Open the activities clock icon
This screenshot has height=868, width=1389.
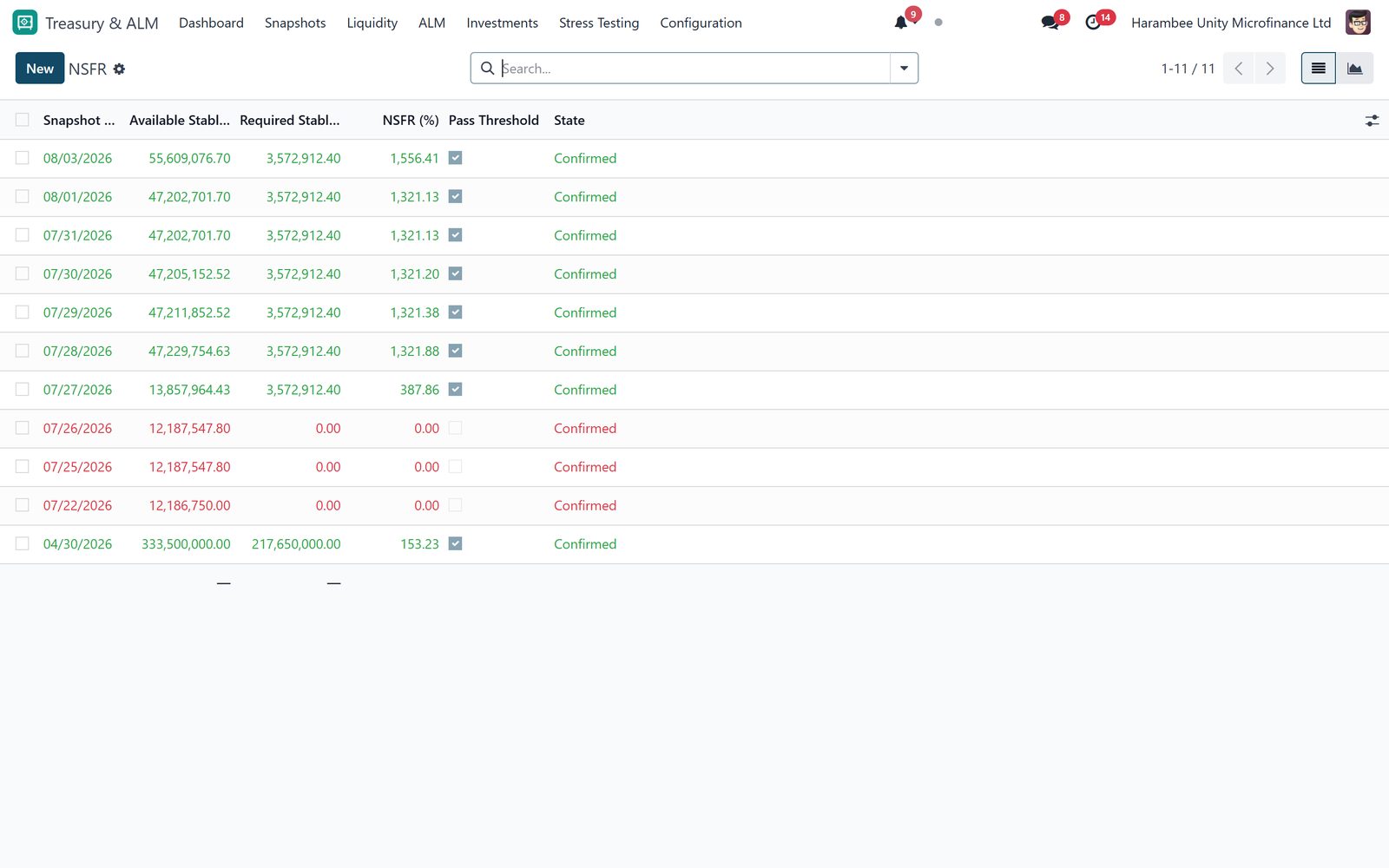tap(1093, 23)
